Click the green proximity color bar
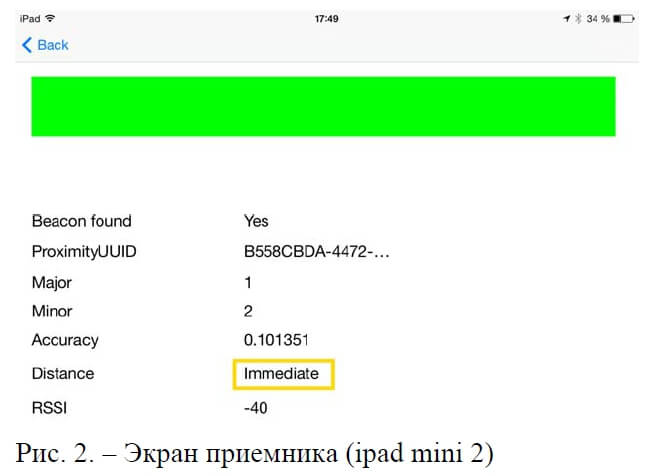The width and height of the screenshot is (661, 476). tap(323, 106)
